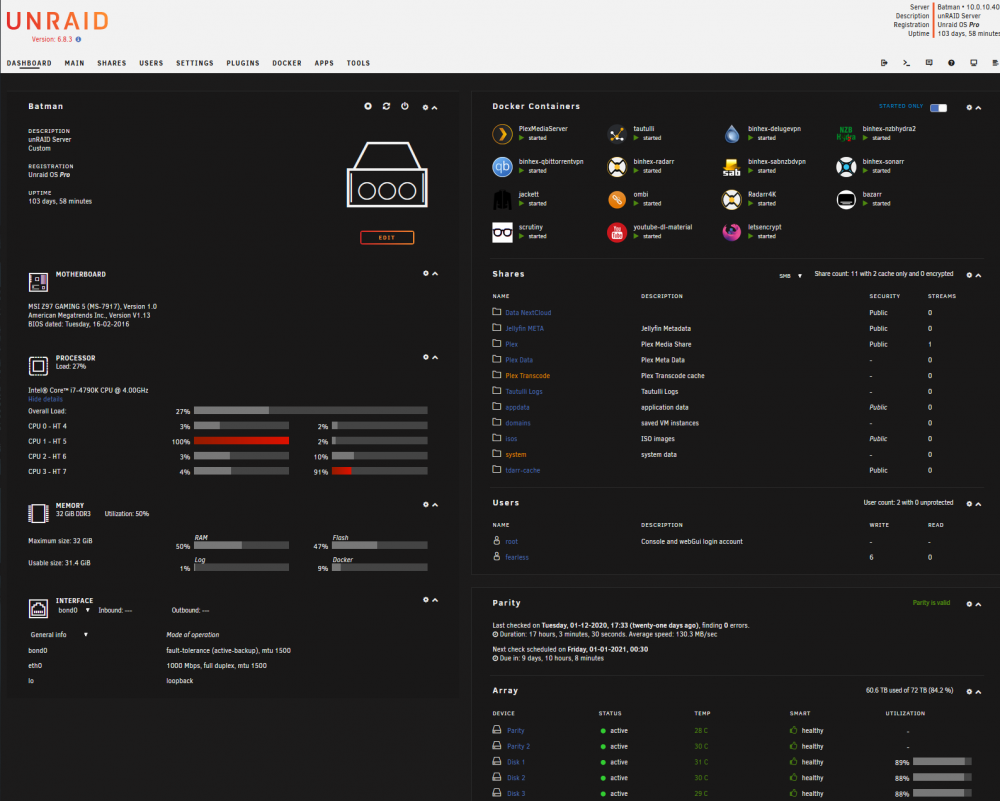The height and width of the screenshot is (801, 1000).
Task: Click the Disk 2 utilization bar
Action: tap(942, 777)
